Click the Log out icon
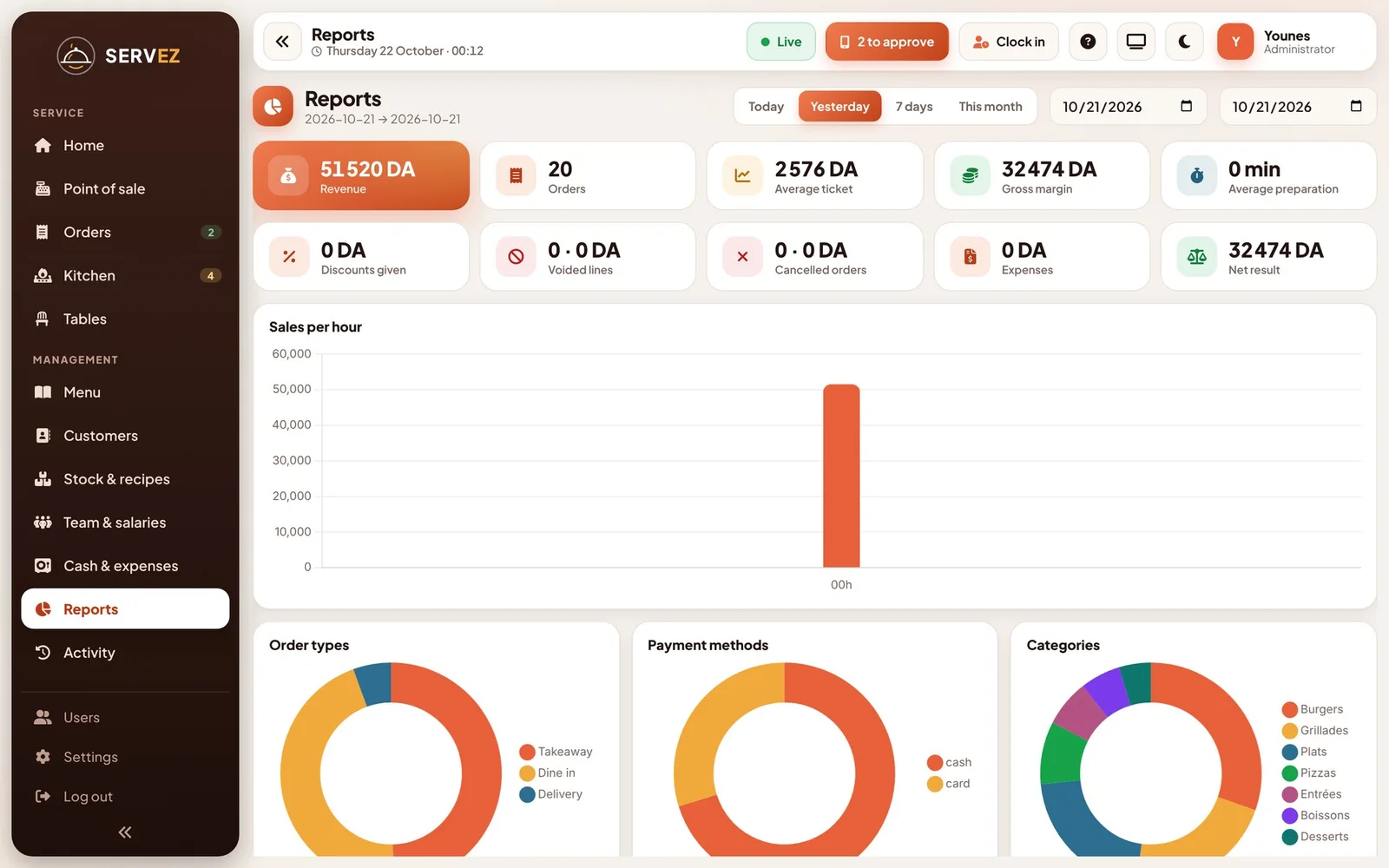This screenshot has height=868, width=1389. pos(43,796)
